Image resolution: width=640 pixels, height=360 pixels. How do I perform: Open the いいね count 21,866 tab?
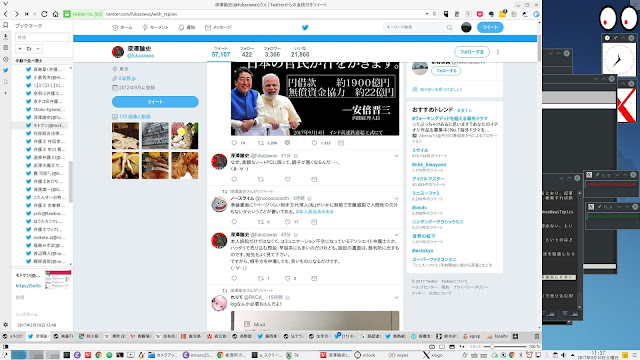300,52
